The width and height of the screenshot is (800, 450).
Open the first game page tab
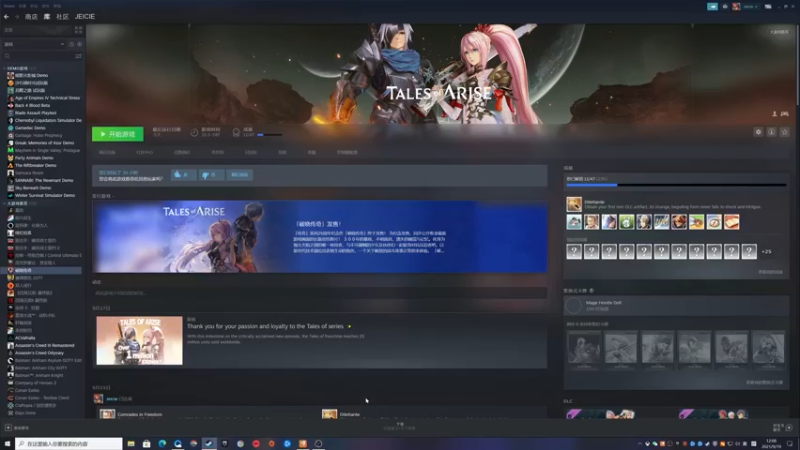coord(107,153)
